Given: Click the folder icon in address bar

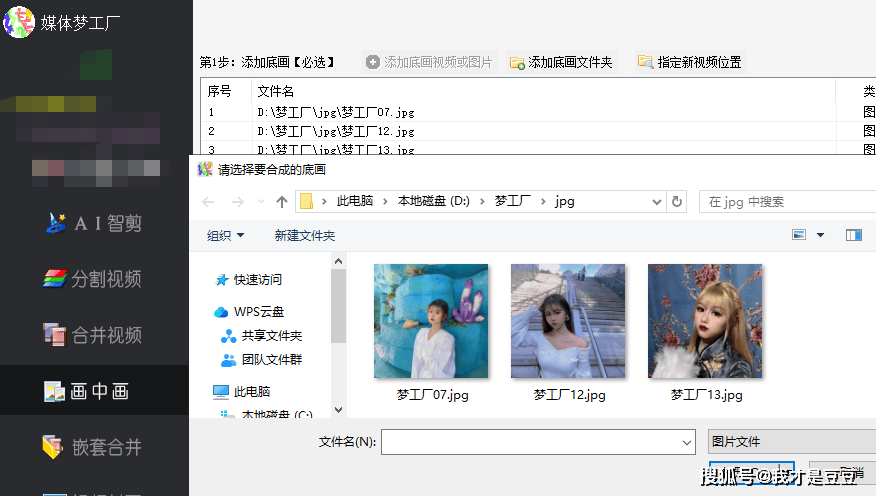Looking at the screenshot, I should pos(307,201).
